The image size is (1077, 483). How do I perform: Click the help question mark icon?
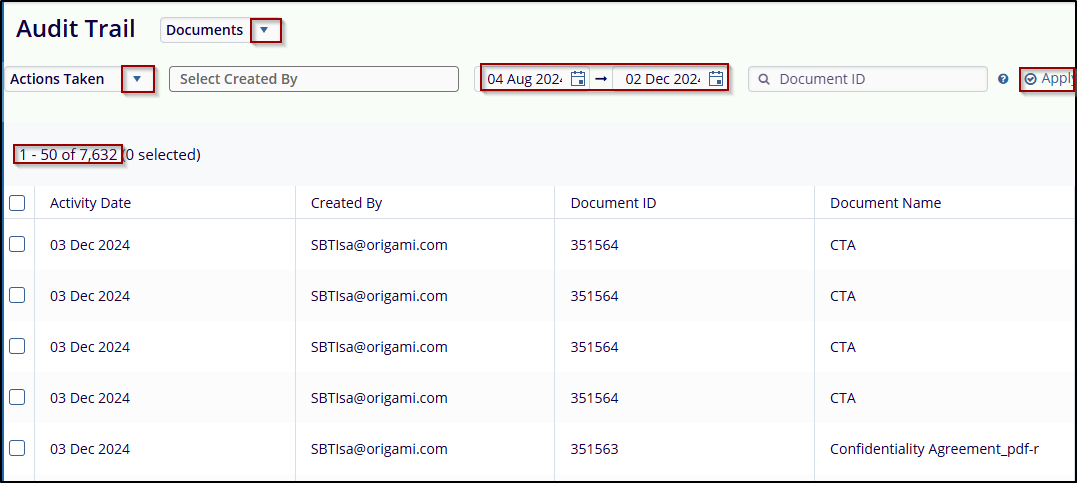(x=1003, y=79)
